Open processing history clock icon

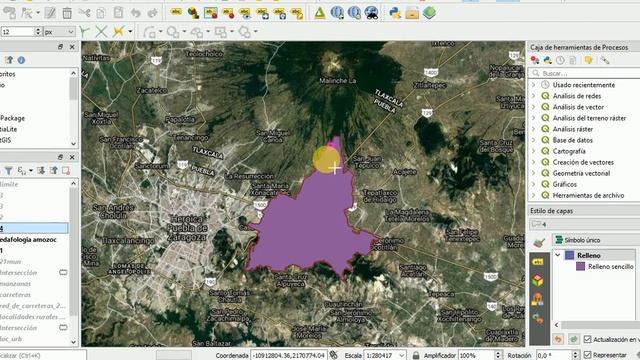point(560,60)
